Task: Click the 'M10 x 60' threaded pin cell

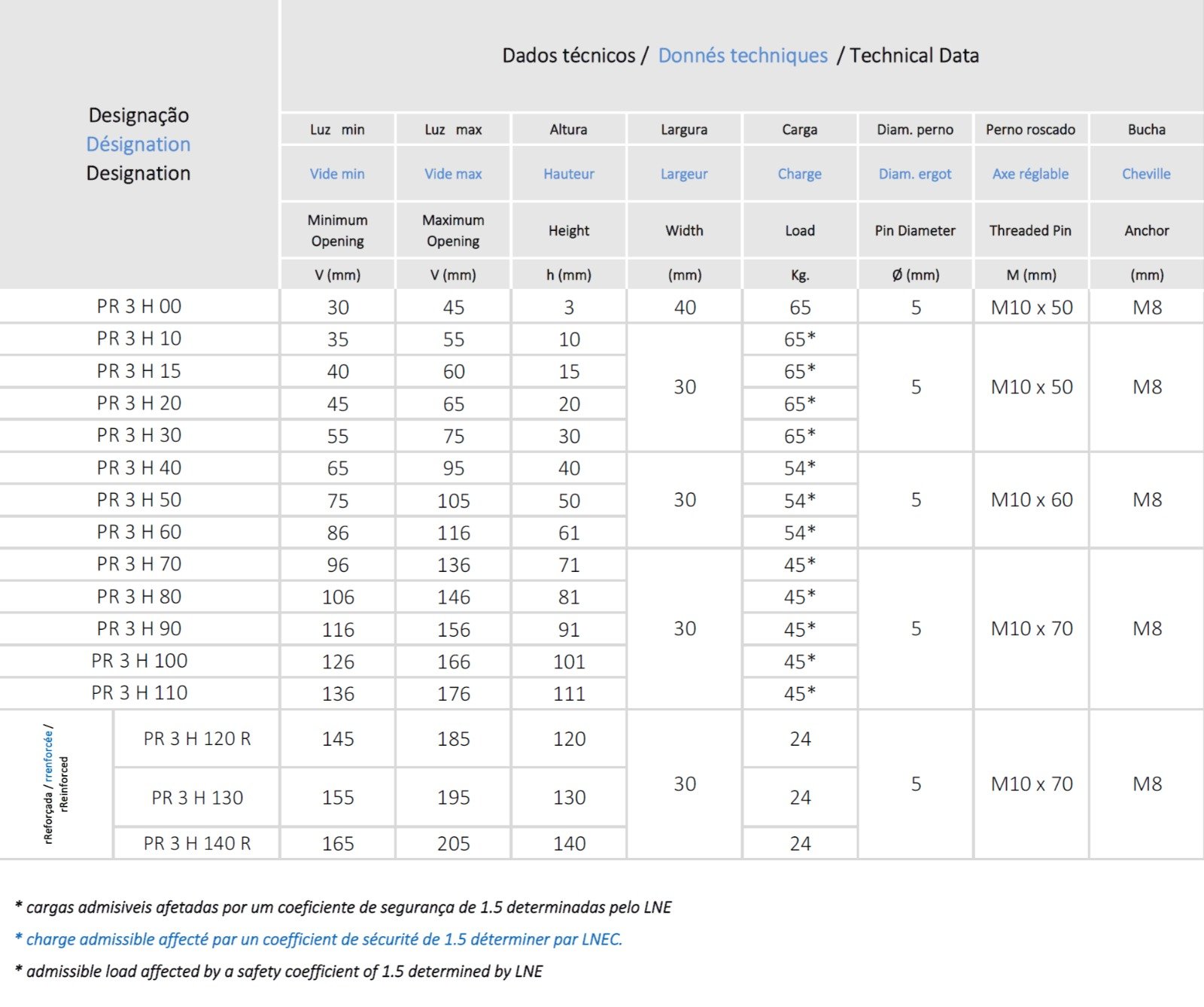Action: pyautogui.click(x=1031, y=500)
